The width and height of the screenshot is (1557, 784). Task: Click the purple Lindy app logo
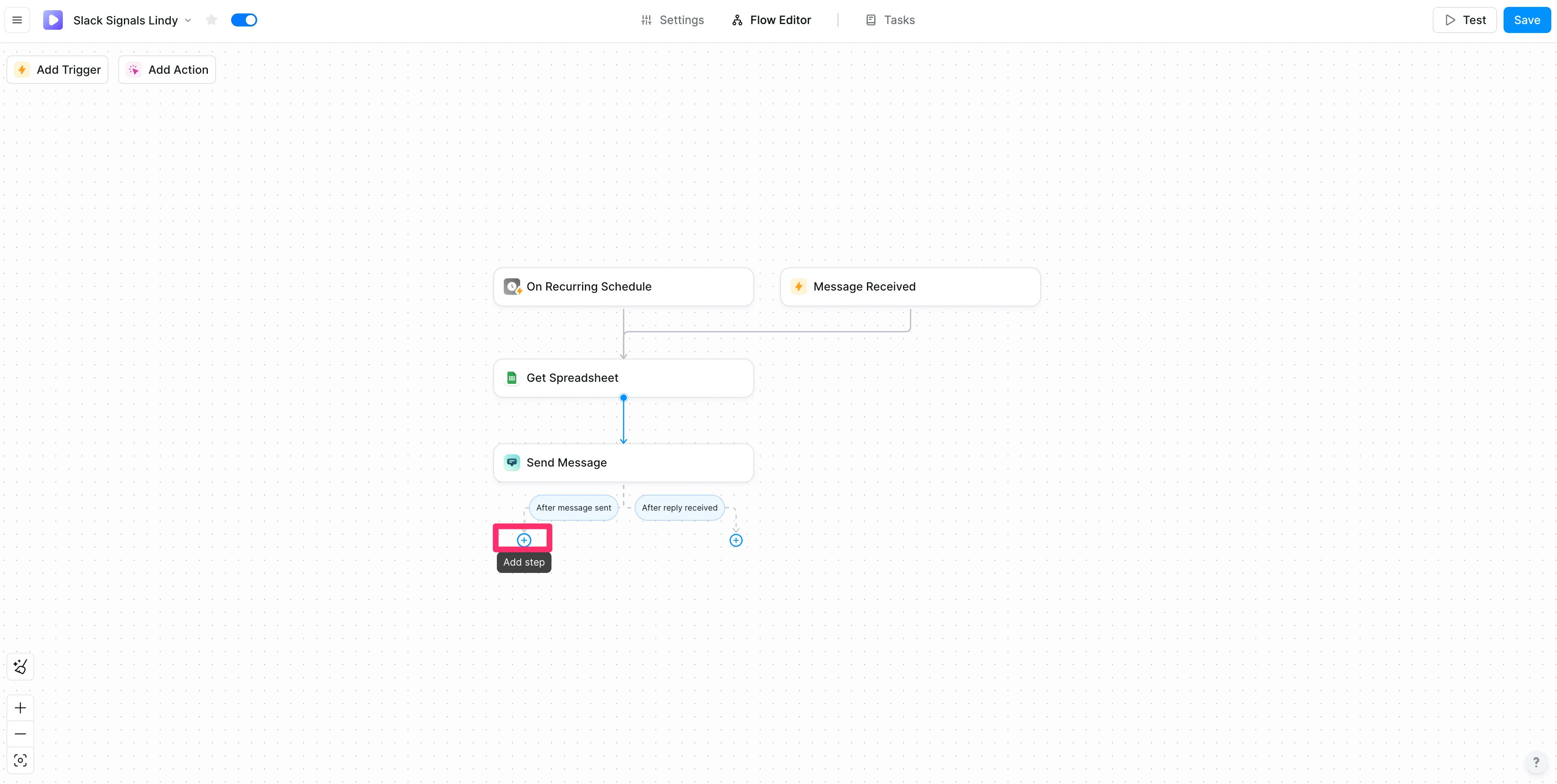point(53,20)
